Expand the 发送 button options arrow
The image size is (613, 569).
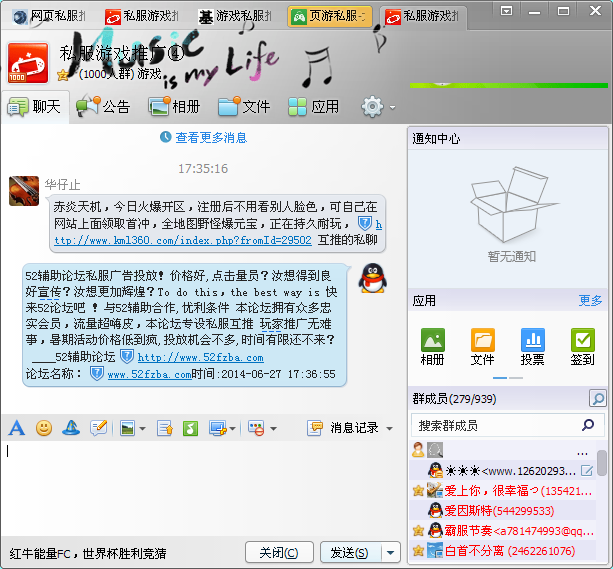coord(390,552)
